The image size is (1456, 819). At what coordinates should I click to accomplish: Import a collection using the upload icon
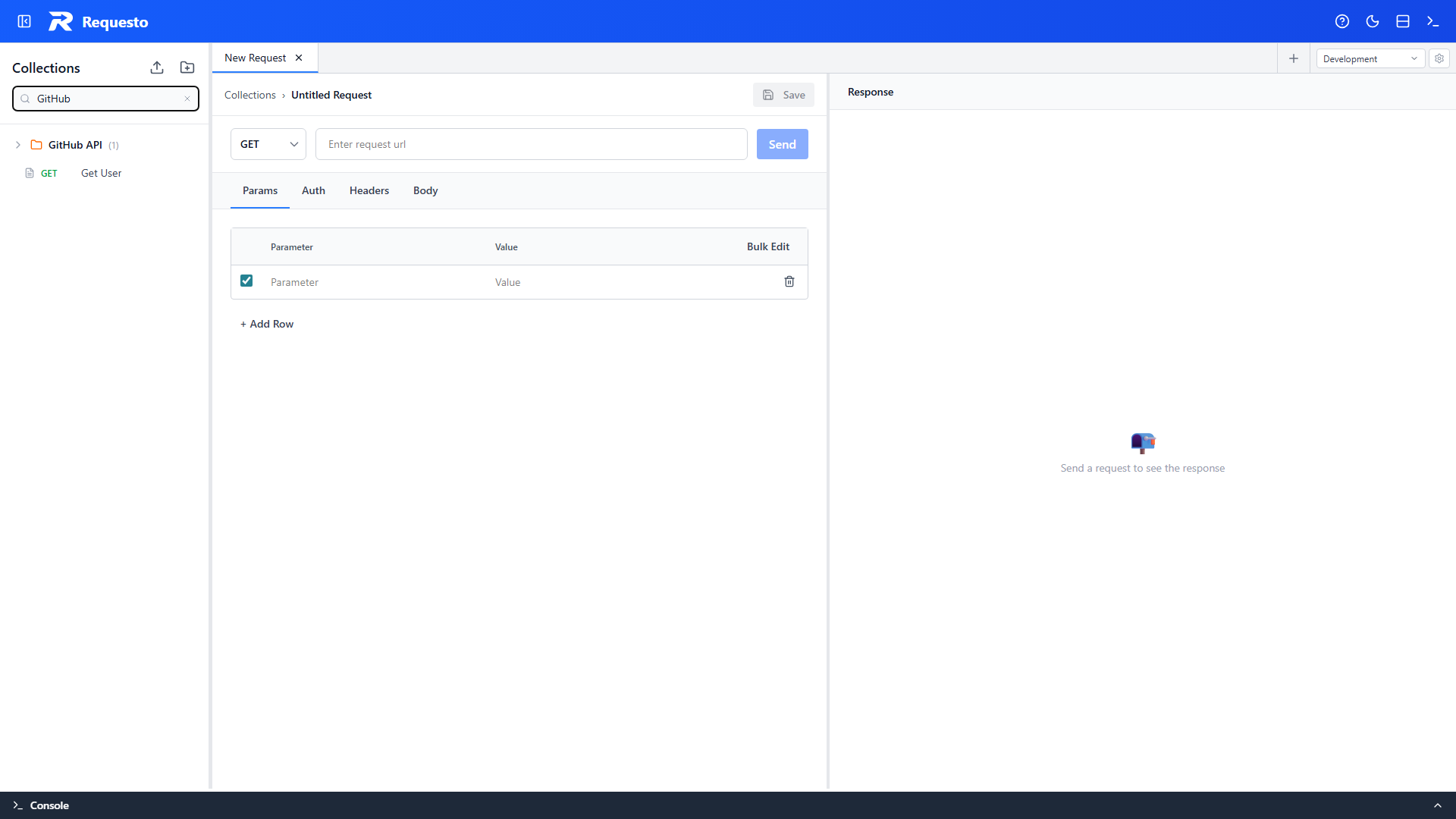pos(157,67)
